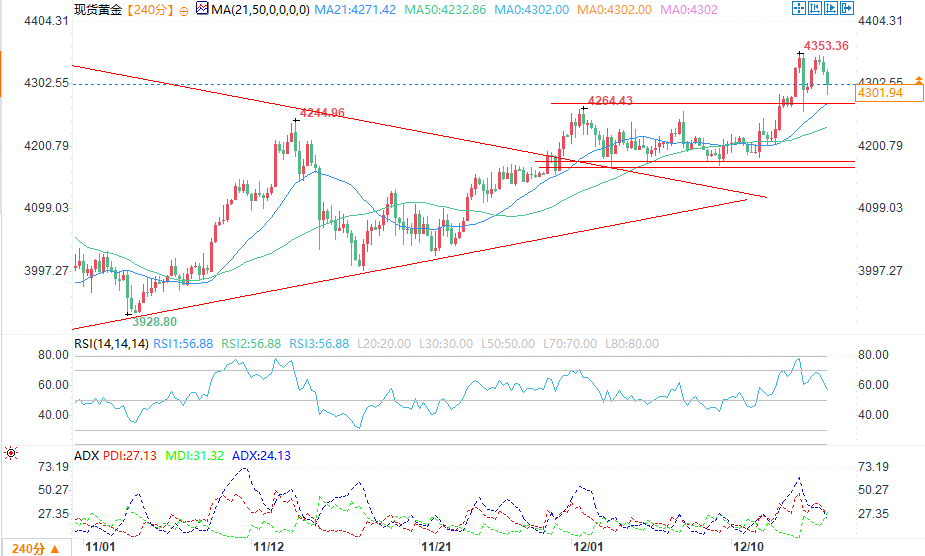Click the RSI3:56.88 value
The width and height of the screenshot is (925, 556).
pyautogui.click(x=319, y=344)
